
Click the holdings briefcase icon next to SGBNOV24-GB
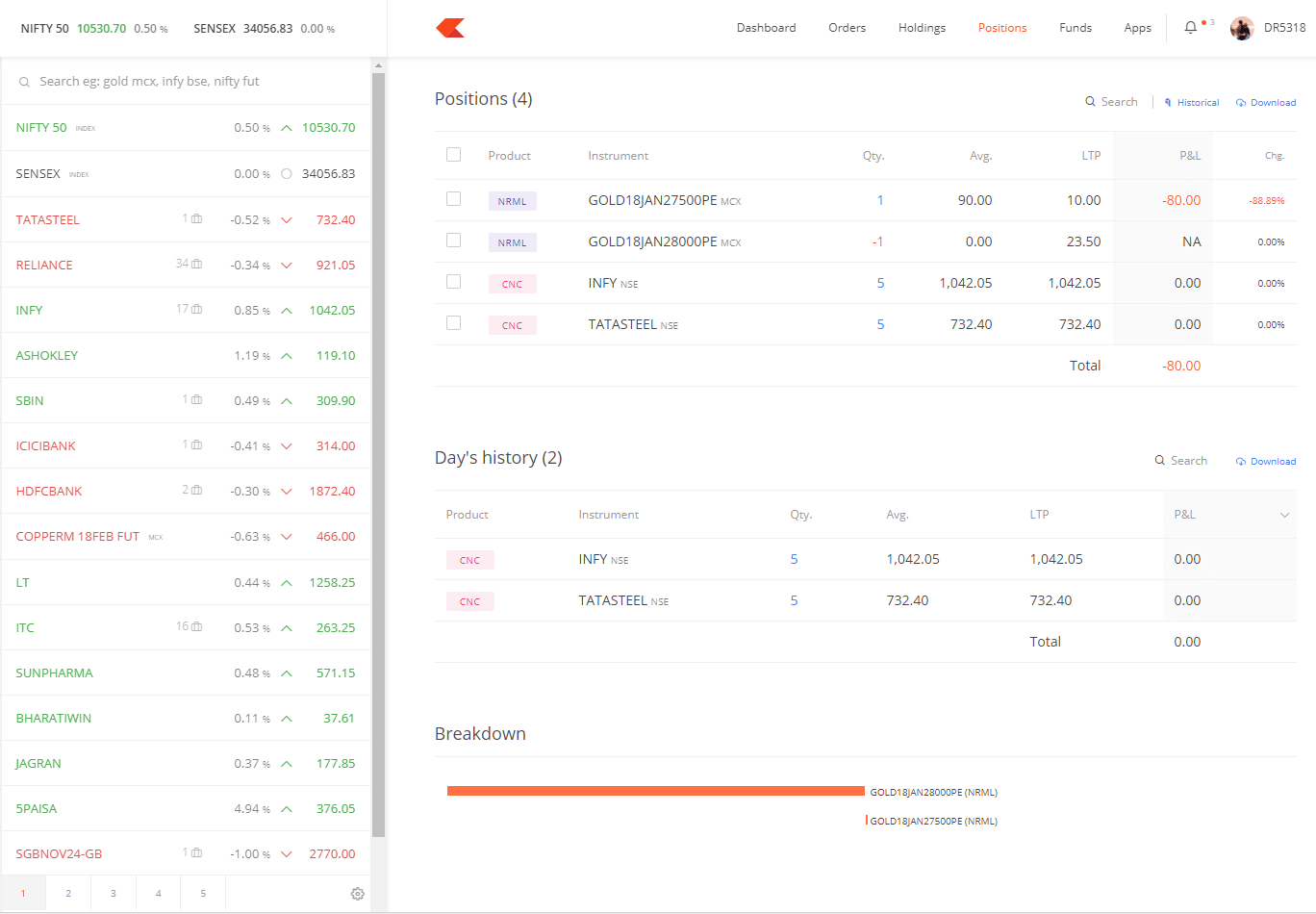(x=197, y=852)
